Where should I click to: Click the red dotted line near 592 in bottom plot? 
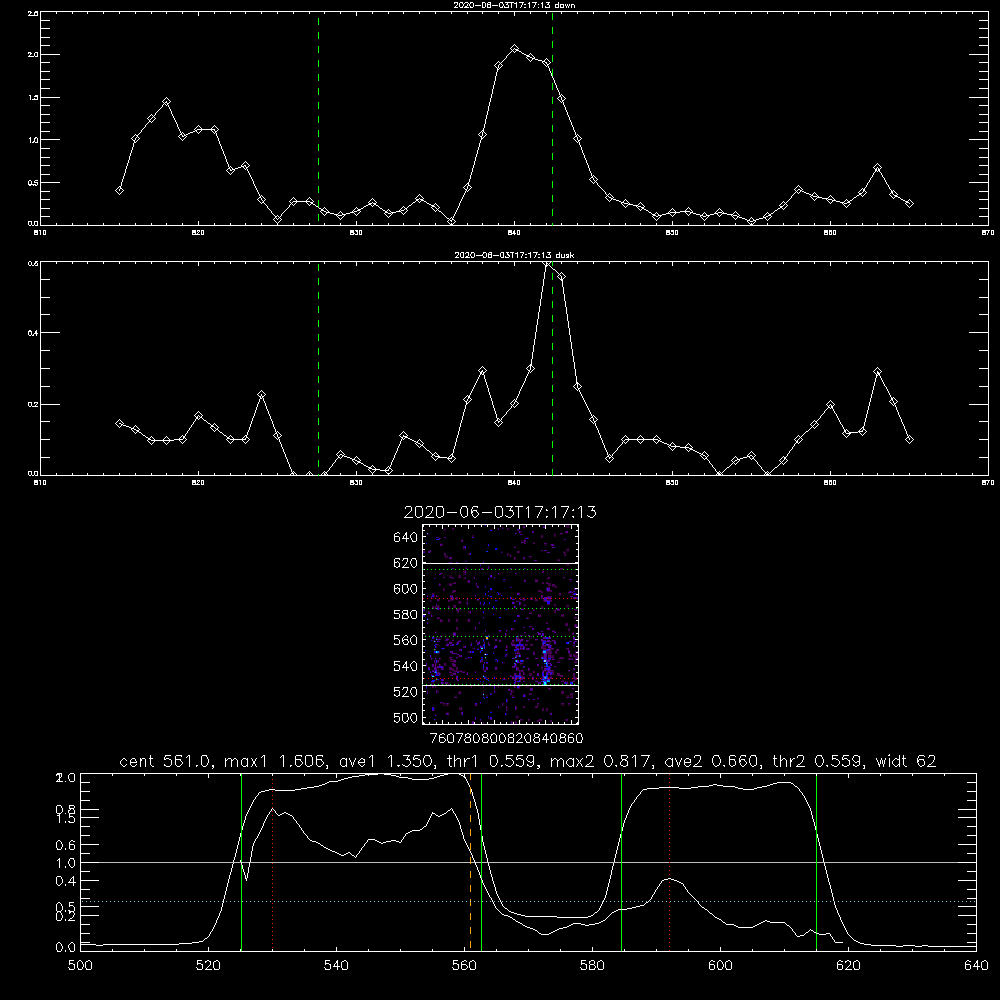tap(670, 862)
